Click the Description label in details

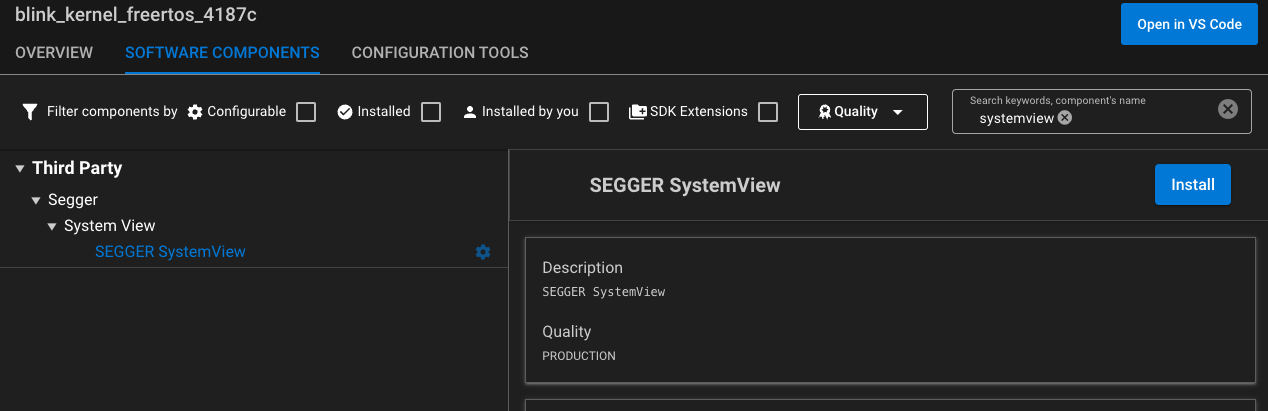[x=582, y=268]
